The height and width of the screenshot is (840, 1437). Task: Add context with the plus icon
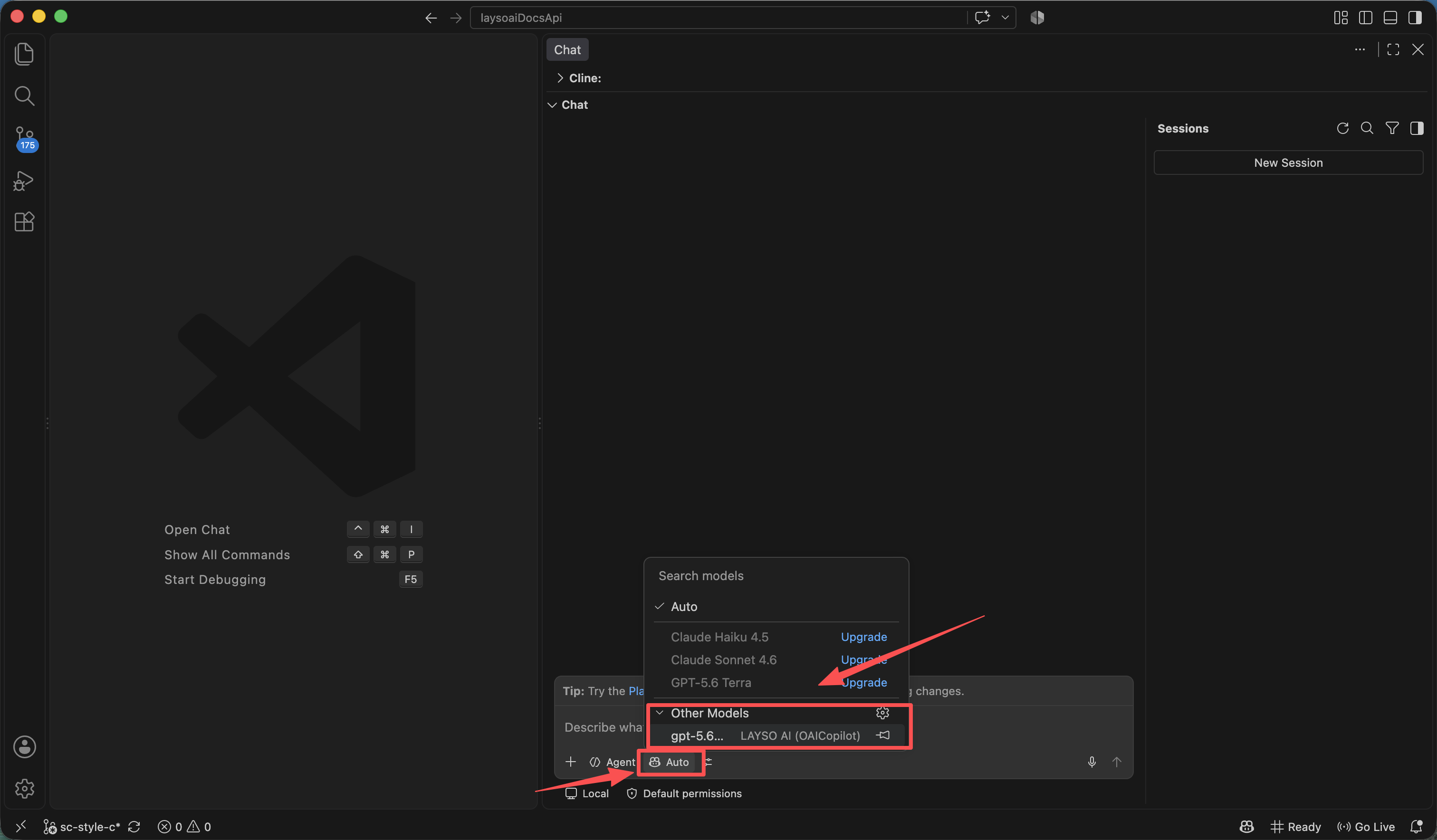570,762
